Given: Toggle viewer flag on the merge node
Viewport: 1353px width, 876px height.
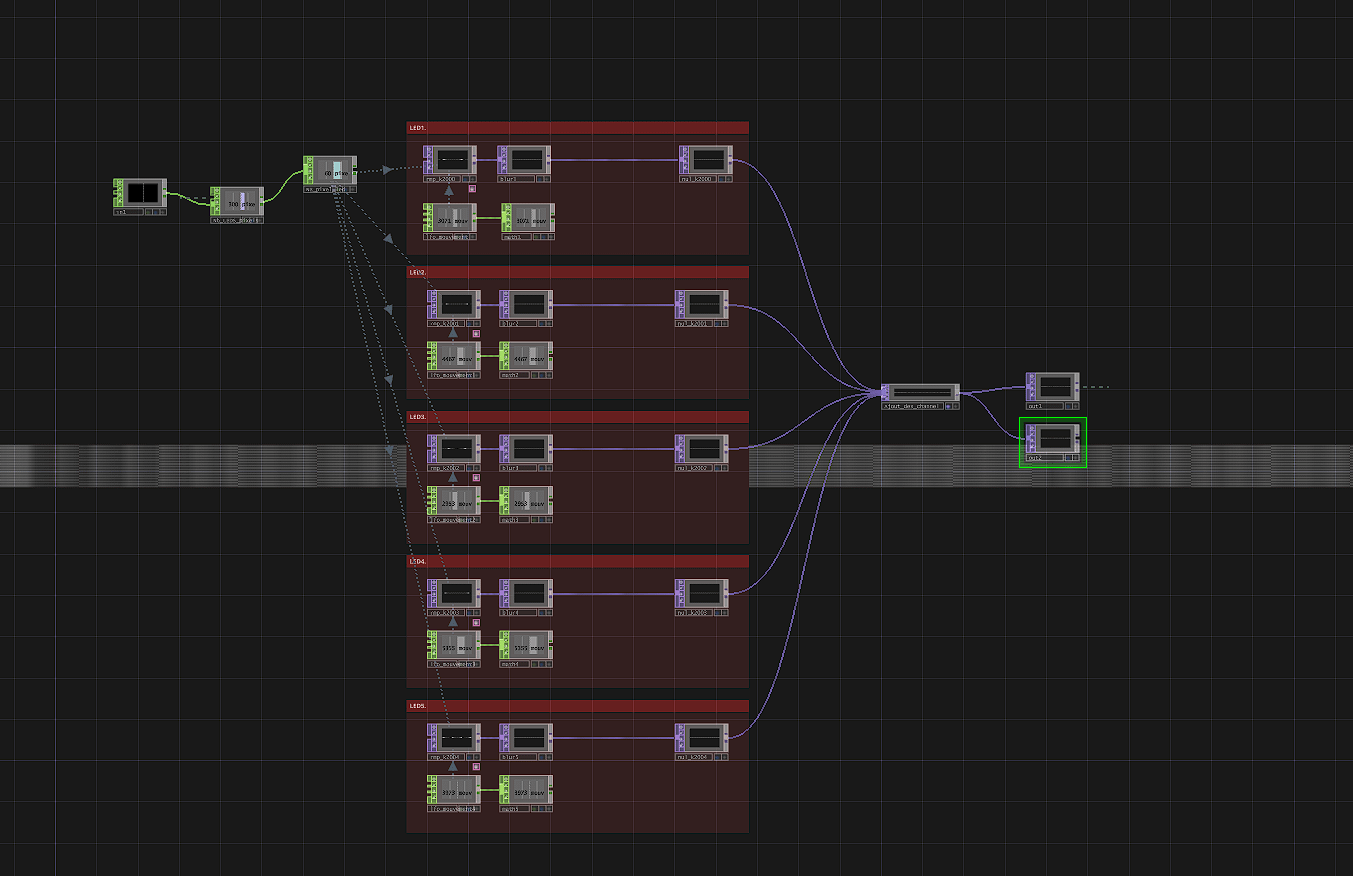Looking at the screenshot, I should point(957,406).
